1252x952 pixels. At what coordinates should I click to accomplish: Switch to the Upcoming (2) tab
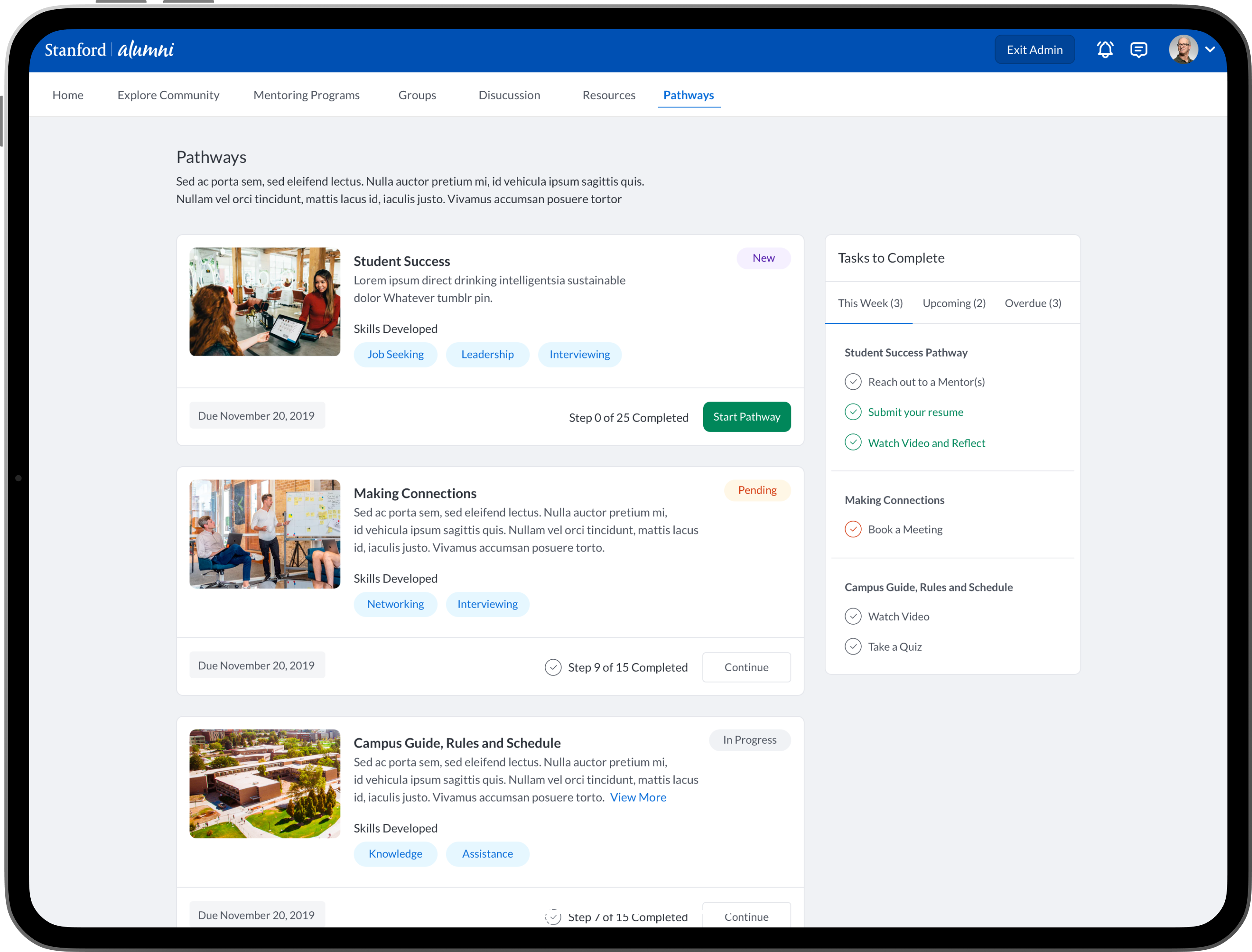click(x=954, y=303)
